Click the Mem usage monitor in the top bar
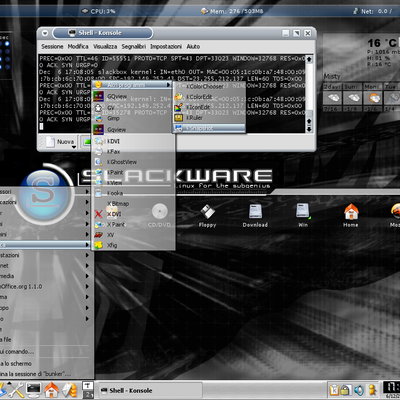 coord(232,11)
